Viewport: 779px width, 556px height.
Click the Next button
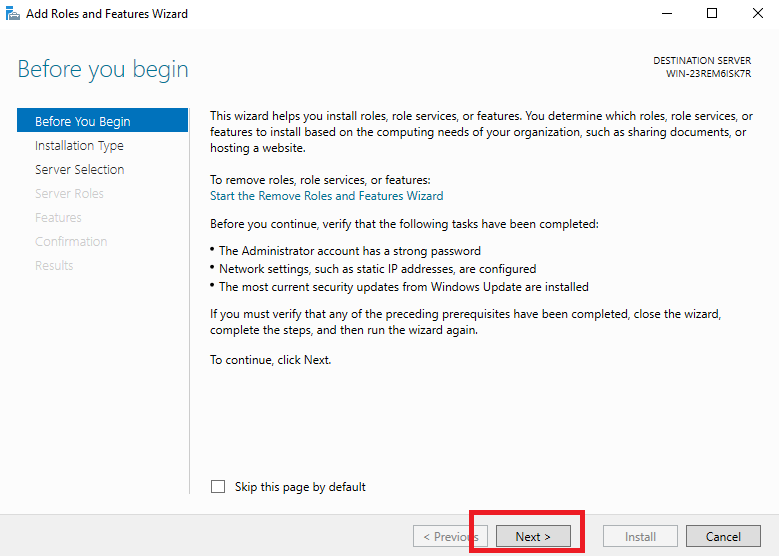tap(533, 537)
